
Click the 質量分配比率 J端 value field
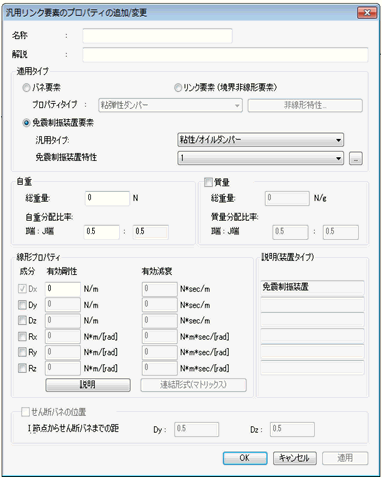click(341, 232)
